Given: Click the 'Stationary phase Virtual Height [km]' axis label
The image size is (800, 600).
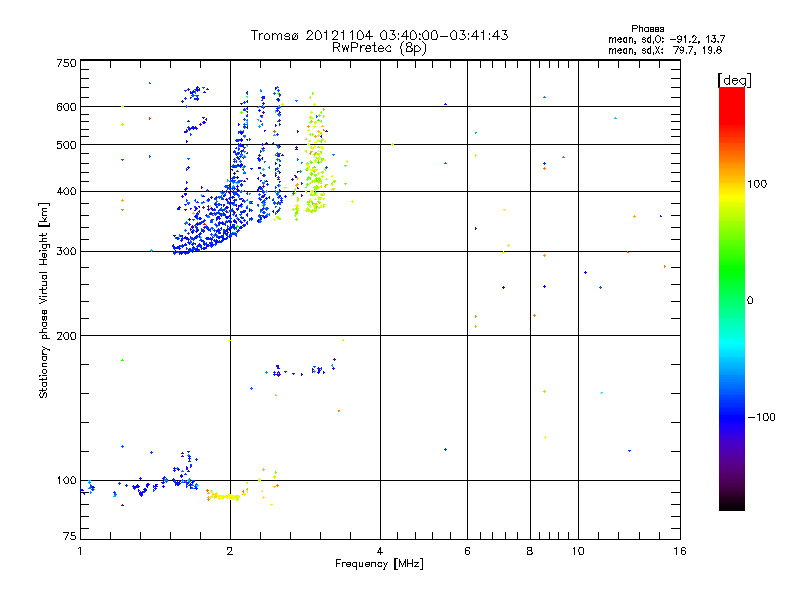Looking at the screenshot, I should click(44, 300).
